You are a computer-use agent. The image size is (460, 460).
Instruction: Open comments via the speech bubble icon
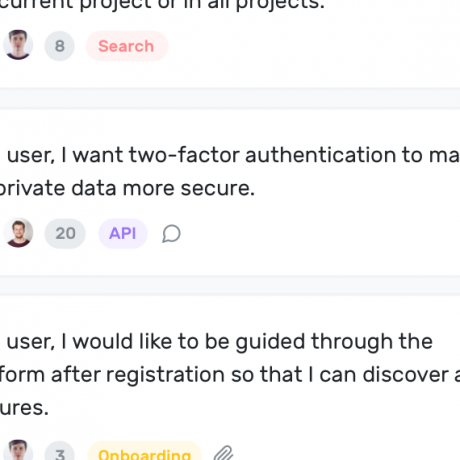(x=171, y=234)
